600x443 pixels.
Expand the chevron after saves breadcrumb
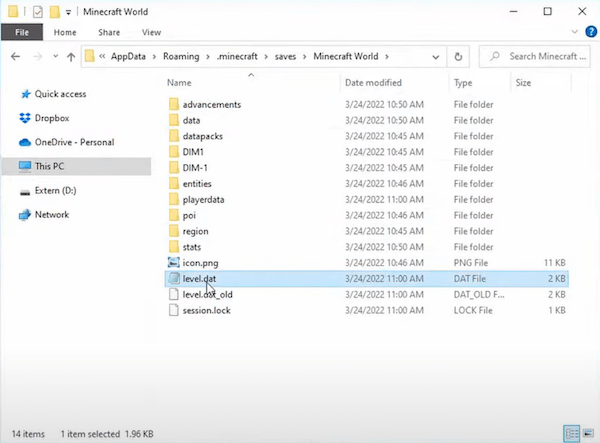coord(305,57)
